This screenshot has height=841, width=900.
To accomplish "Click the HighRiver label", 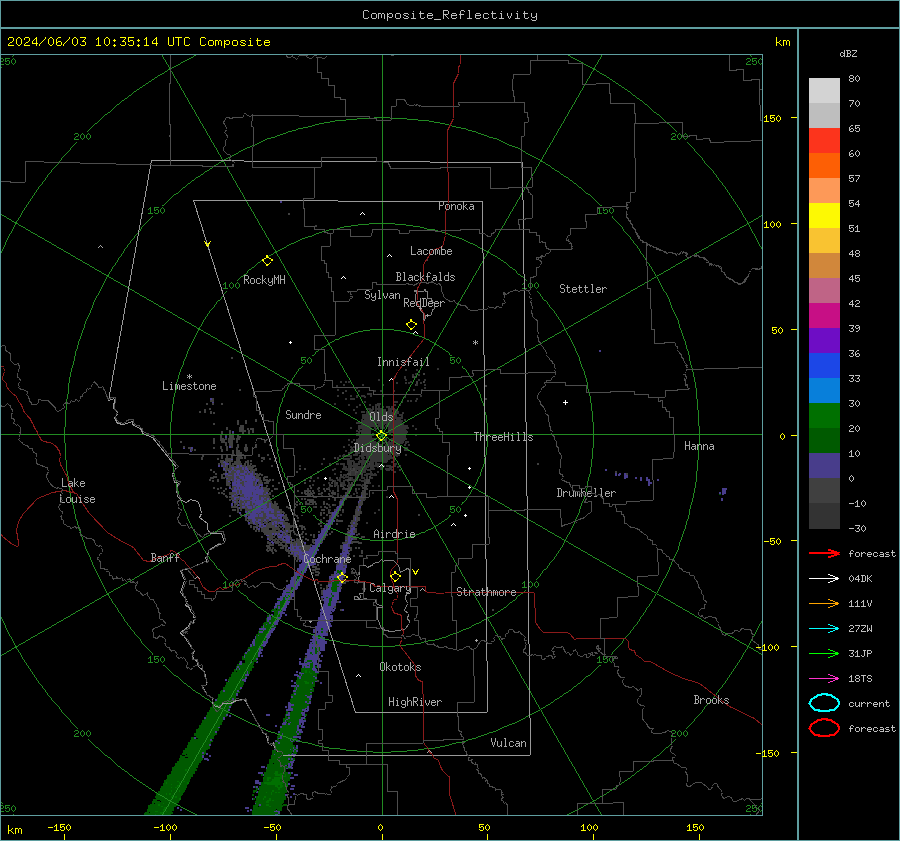I will point(415,702).
